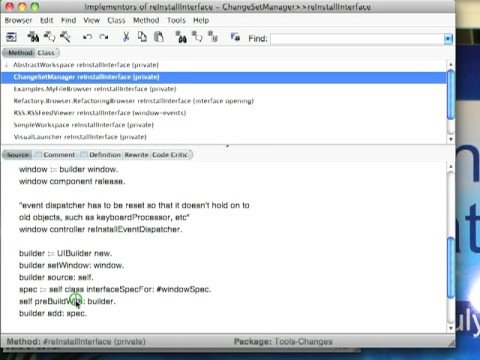480x360 pixels.
Task: Click the yellow minimize window button
Action: point(23,7)
